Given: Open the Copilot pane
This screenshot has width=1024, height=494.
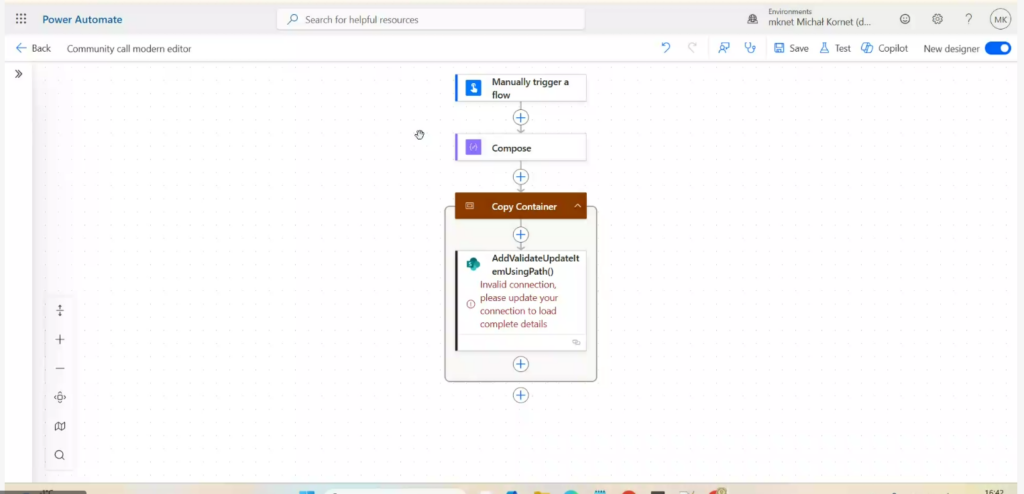Looking at the screenshot, I should pos(884,48).
